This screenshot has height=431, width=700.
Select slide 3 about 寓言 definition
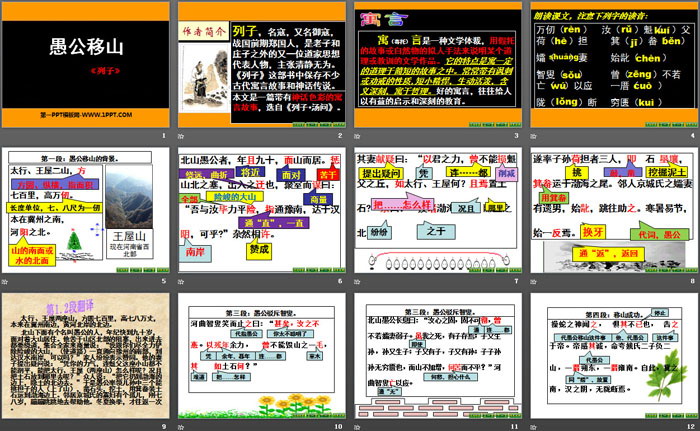(x=438, y=65)
